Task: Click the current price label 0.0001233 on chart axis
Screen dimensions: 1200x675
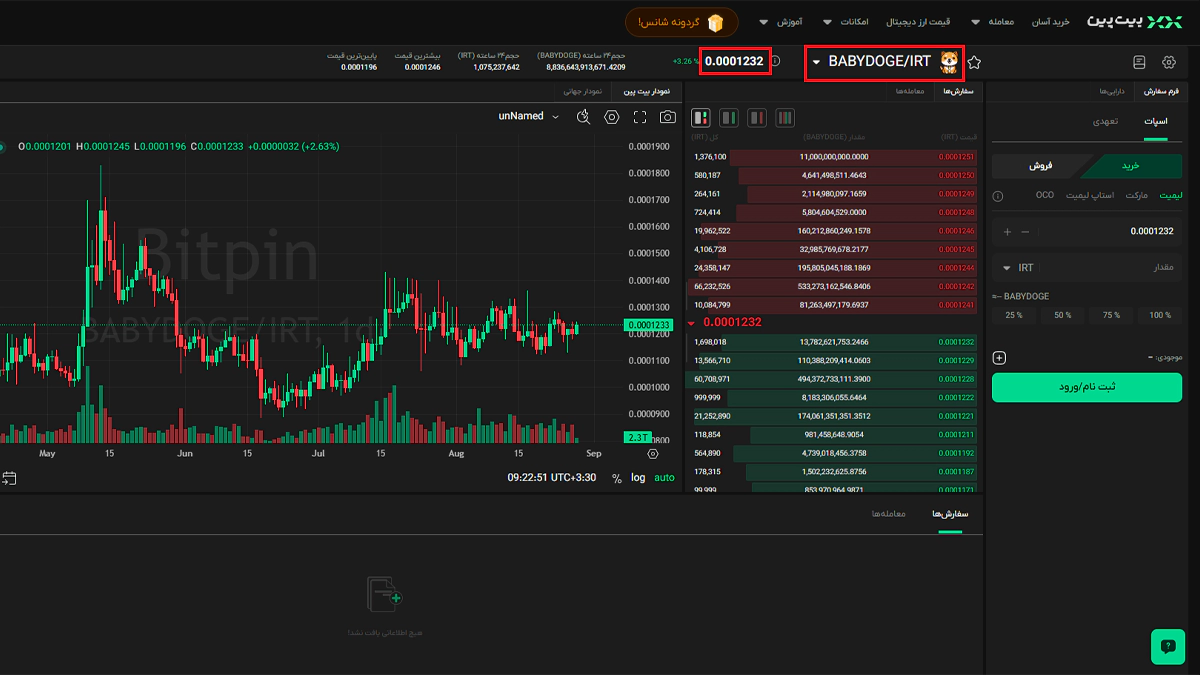Action: click(649, 325)
